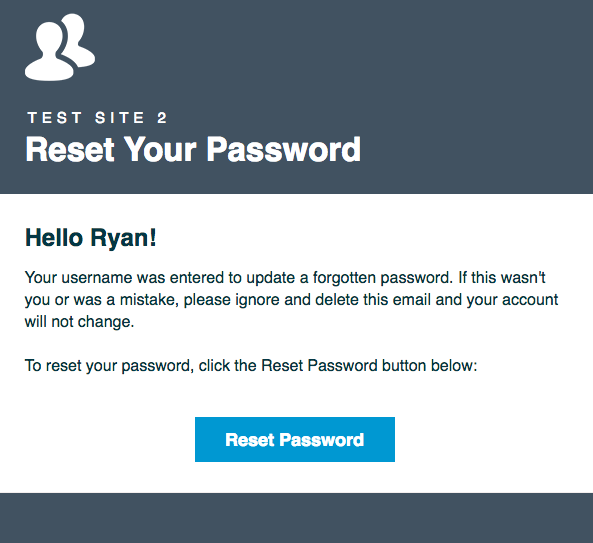The image size is (593, 543).
Task: Click the two-person users logo icon
Action: point(60,47)
